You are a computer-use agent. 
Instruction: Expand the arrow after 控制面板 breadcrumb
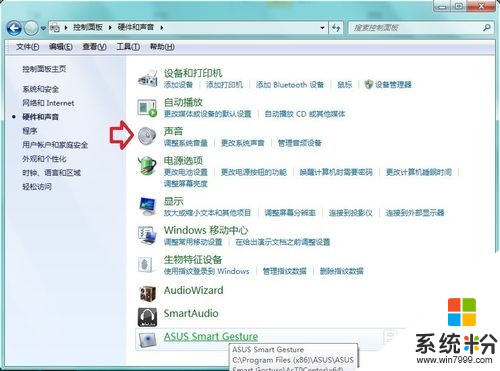110,28
